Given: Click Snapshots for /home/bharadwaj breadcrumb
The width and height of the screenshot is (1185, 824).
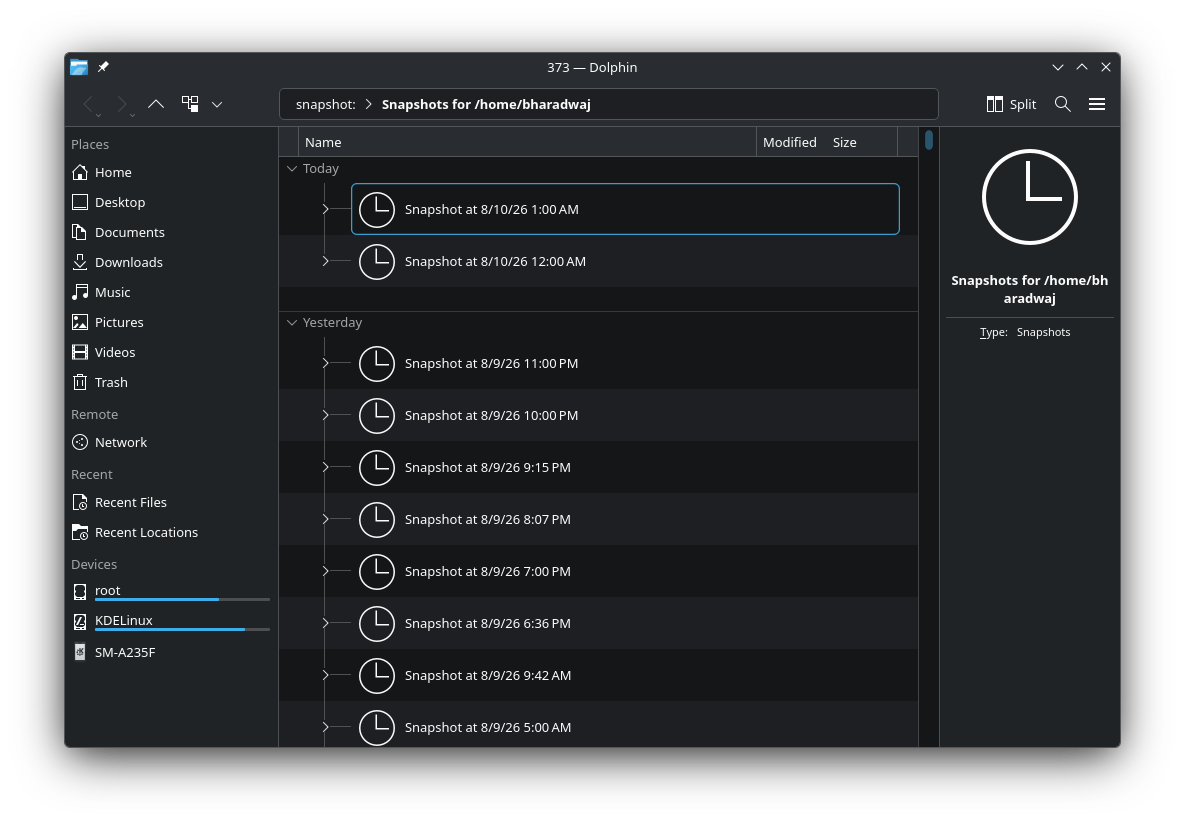Looking at the screenshot, I should coord(486,104).
